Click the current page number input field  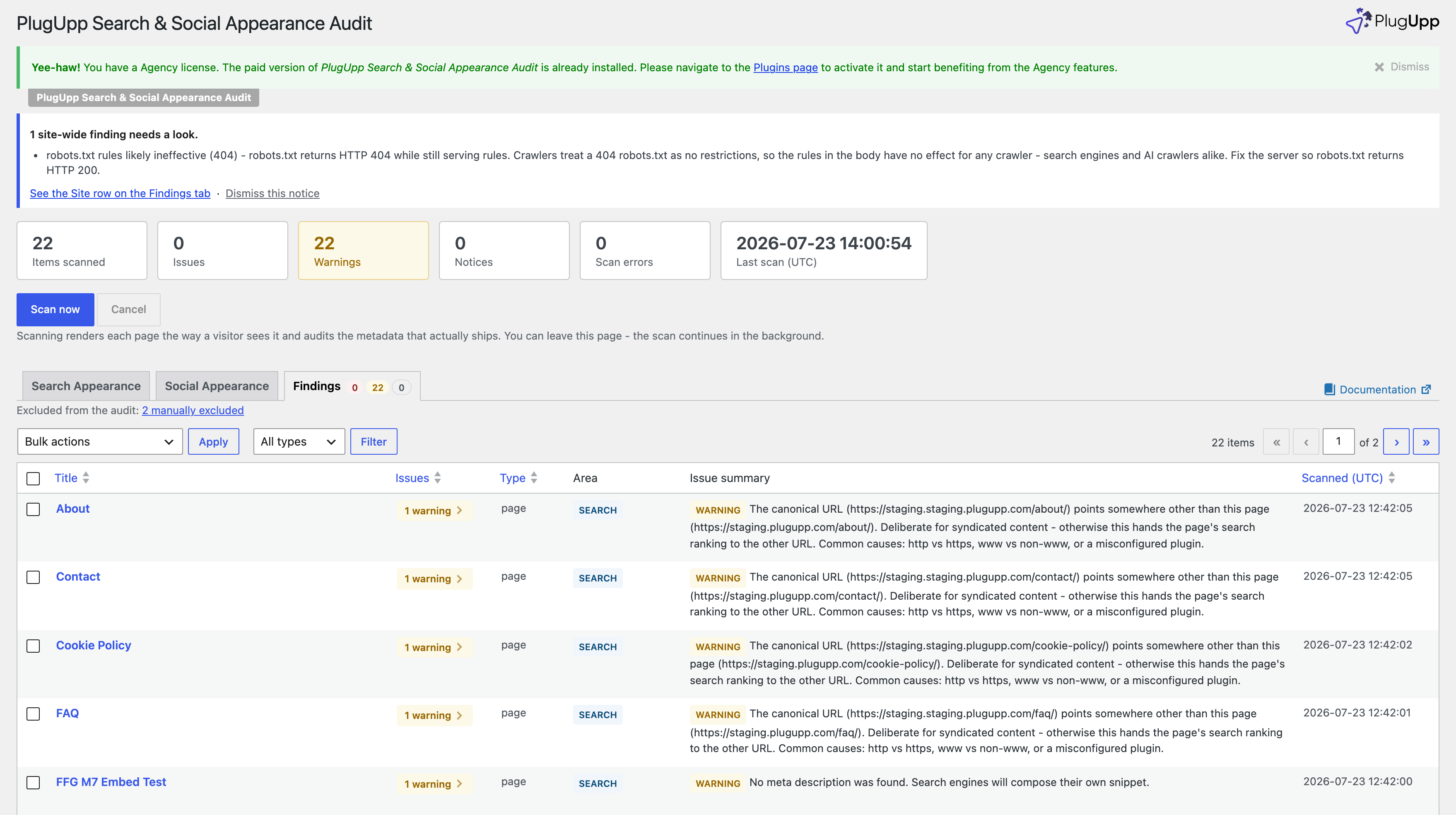(x=1338, y=441)
